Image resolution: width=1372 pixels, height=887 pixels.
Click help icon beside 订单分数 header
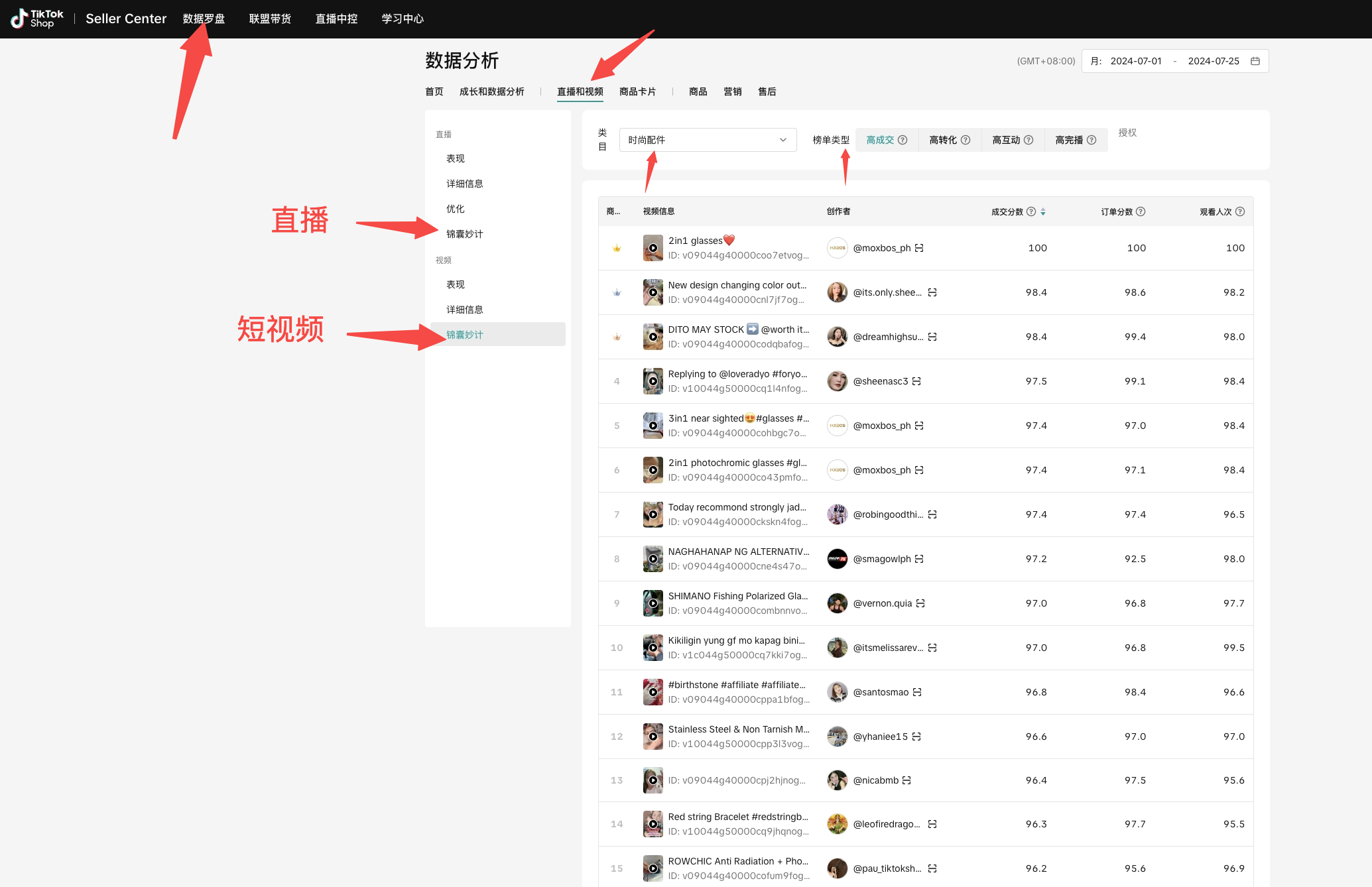[x=1141, y=211]
